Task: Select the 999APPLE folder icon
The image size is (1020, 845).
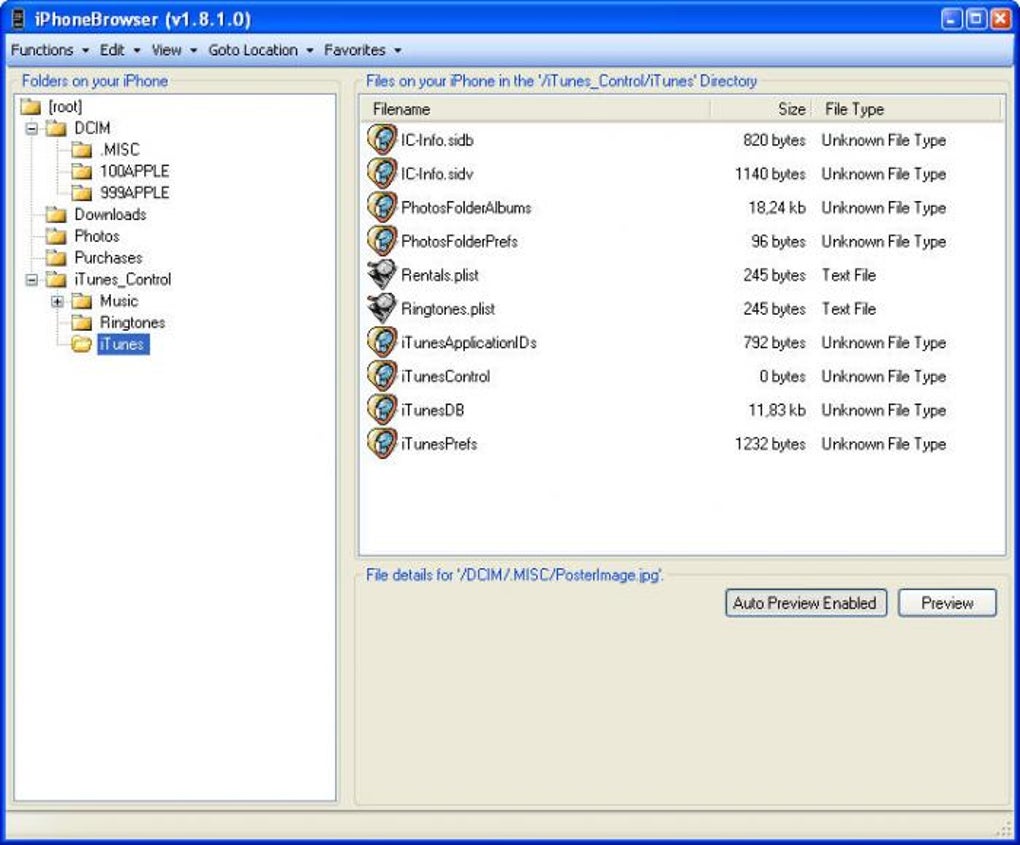Action: click(x=82, y=193)
